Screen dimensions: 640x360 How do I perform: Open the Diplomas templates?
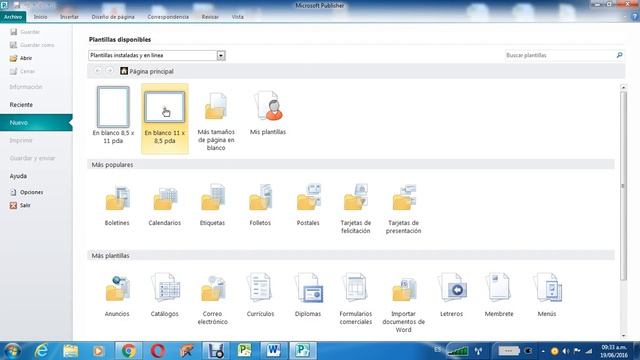pos(308,295)
